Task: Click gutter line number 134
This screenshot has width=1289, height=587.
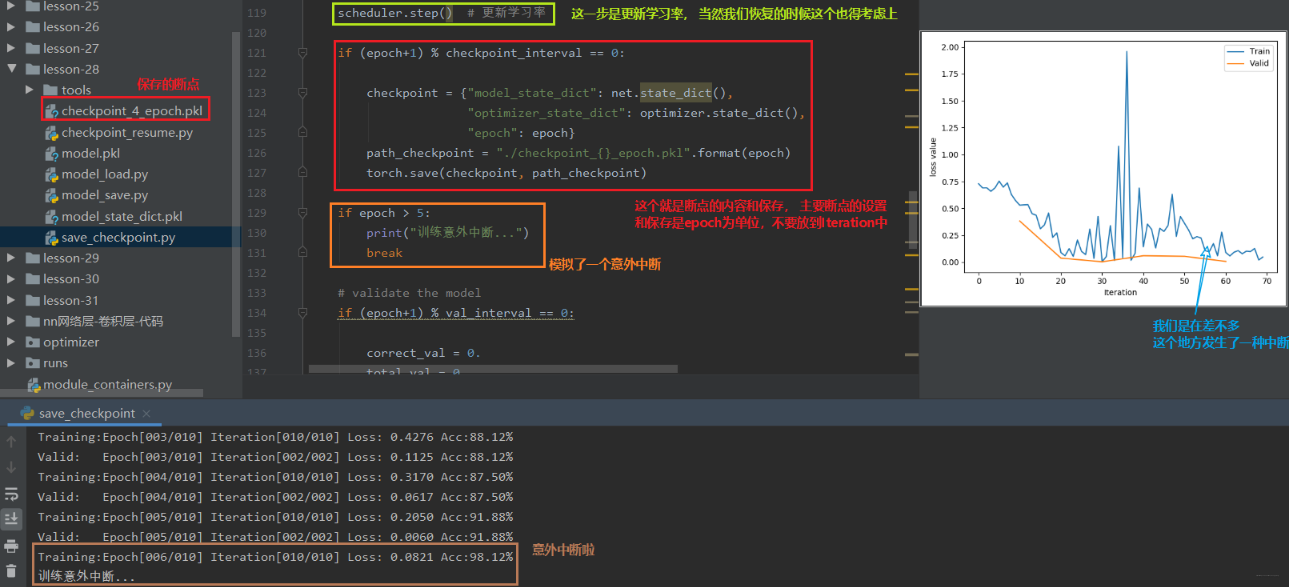Action: coord(256,313)
